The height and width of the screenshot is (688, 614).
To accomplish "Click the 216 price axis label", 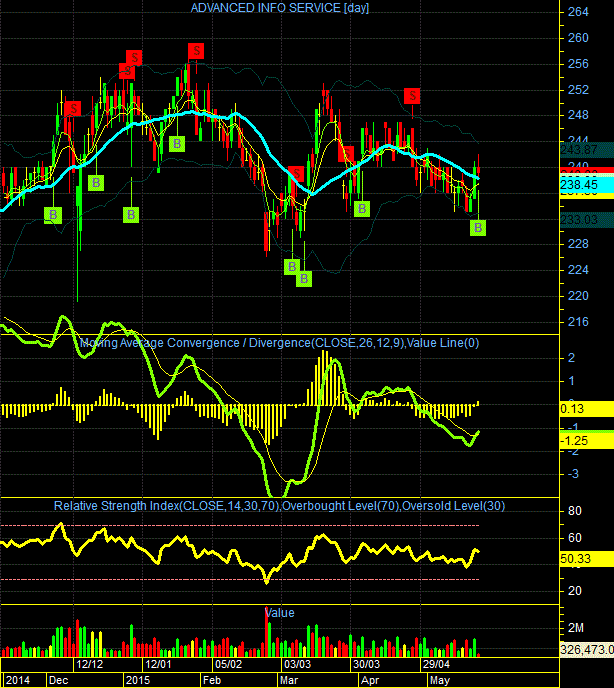I will pyautogui.click(x=578, y=322).
